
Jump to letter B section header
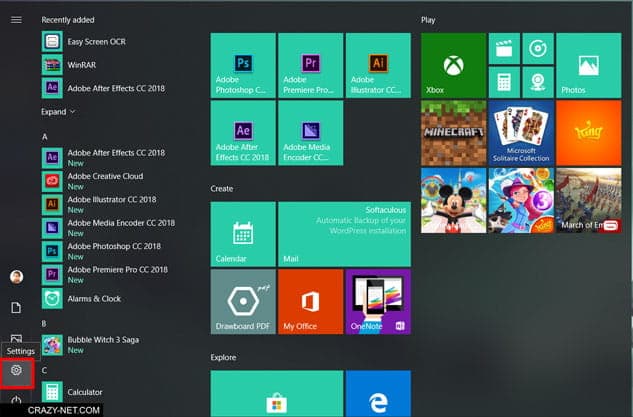click(x=44, y=324)
